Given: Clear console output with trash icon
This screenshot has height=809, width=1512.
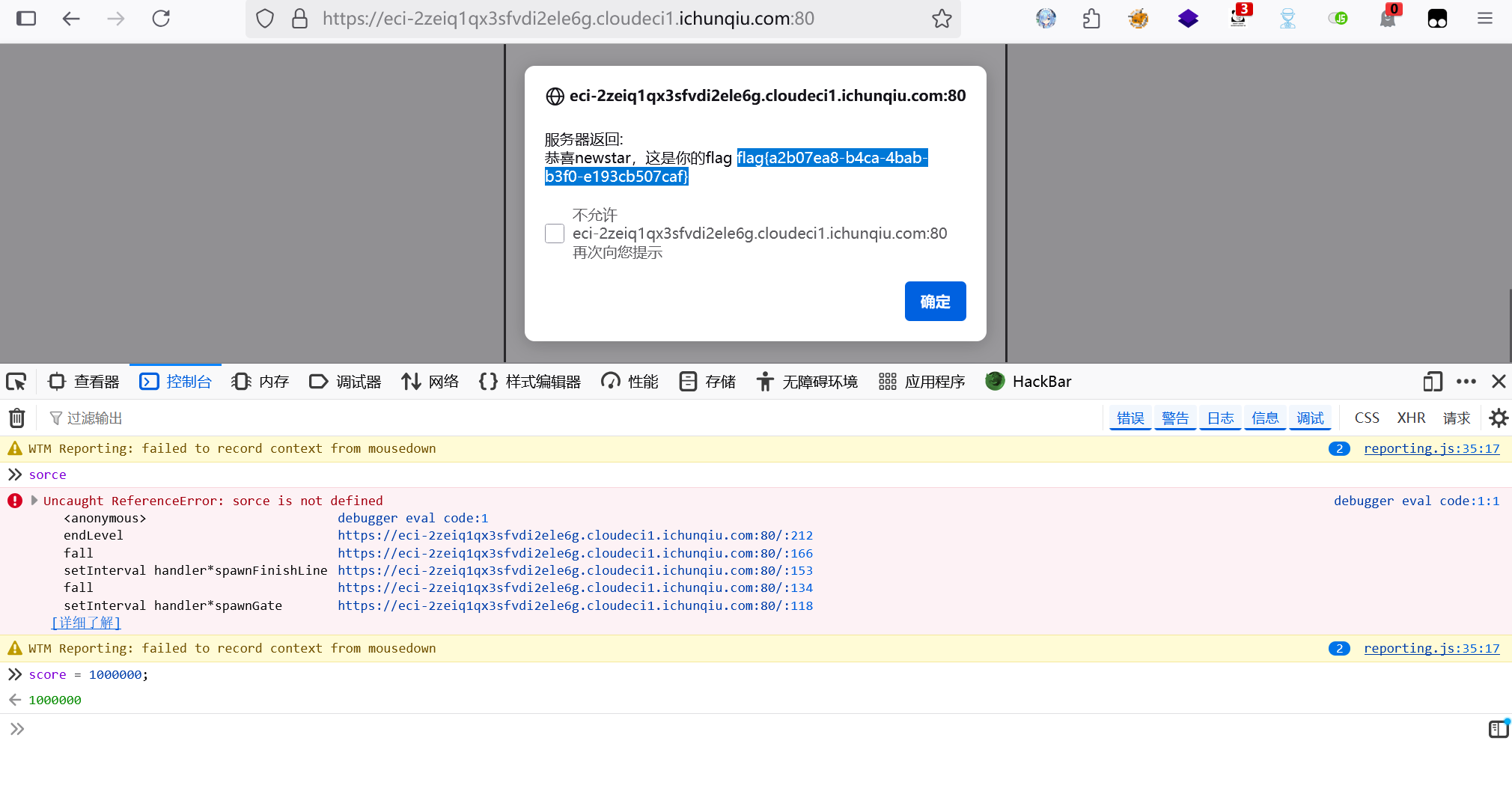Looking at the screenshot, I should pyautogui.click(x=17, y=418).
